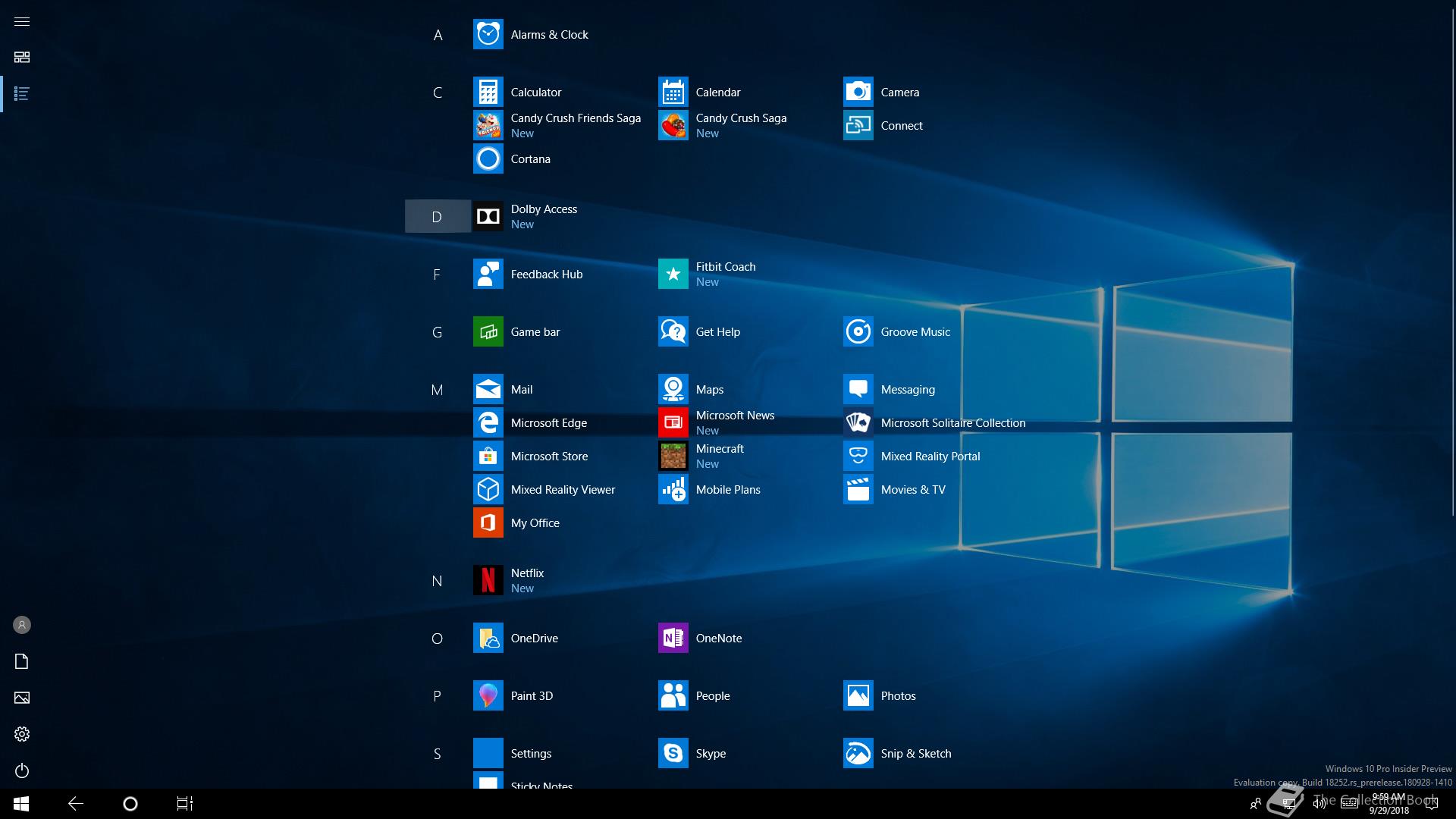Click the Cortana app icon

488,159
